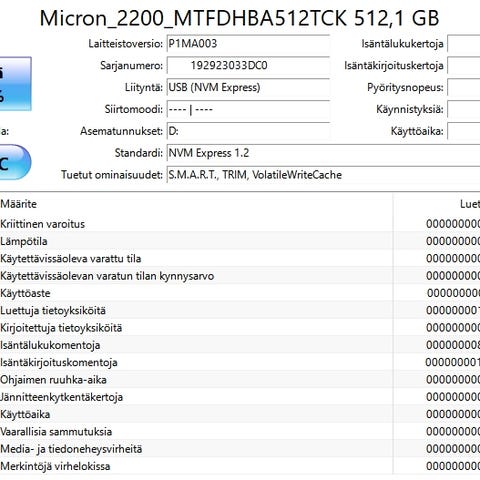Click the Siirtomoodi field
The image size is (480, 480).
tap(248, 109)
